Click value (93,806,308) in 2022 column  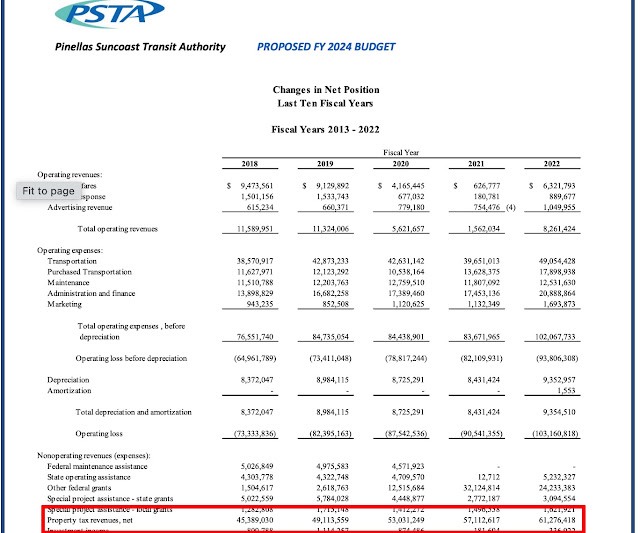(557, 358)
